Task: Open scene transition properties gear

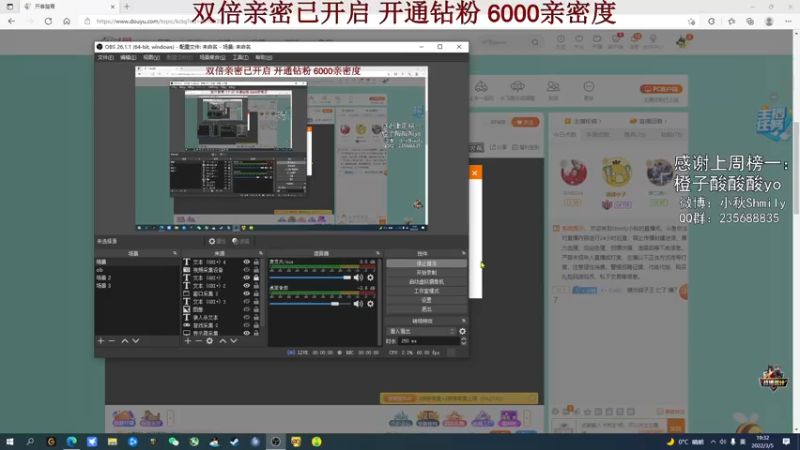Action: (462, 331)
